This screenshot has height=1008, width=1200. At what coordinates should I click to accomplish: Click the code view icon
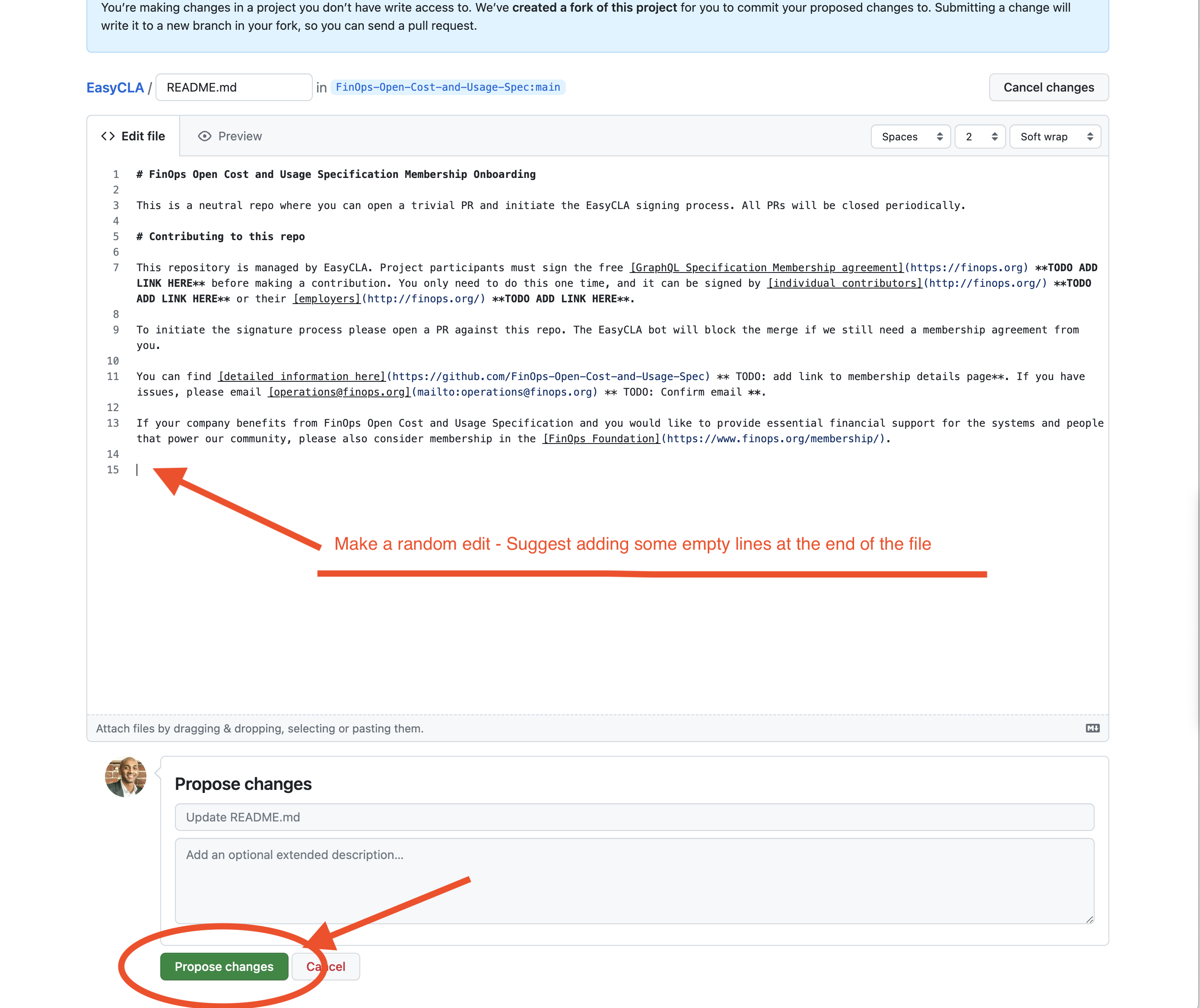pos(108,136)
